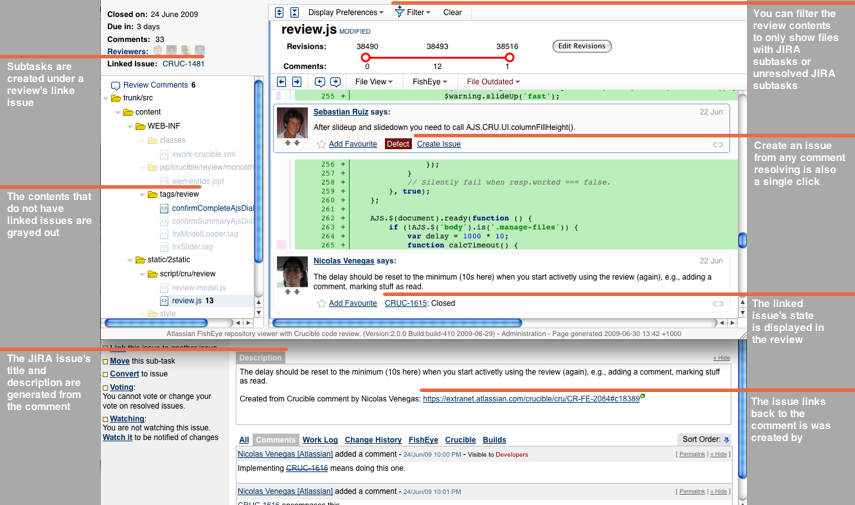Click the Defect label on Sebastian's comment
The image size is (855, 505).
pos(398,144)
